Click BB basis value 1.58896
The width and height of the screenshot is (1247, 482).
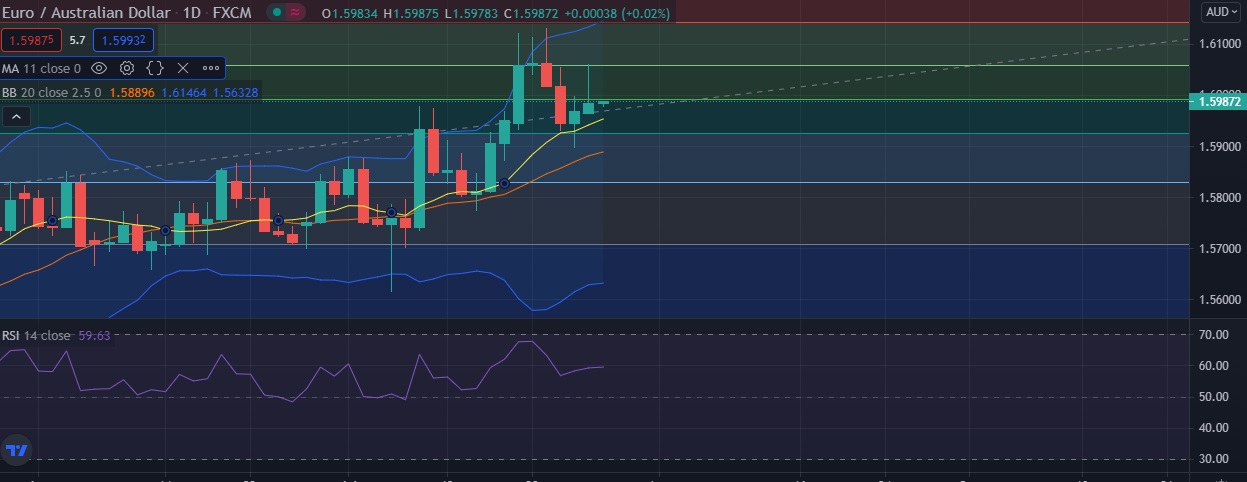point(132,92)
